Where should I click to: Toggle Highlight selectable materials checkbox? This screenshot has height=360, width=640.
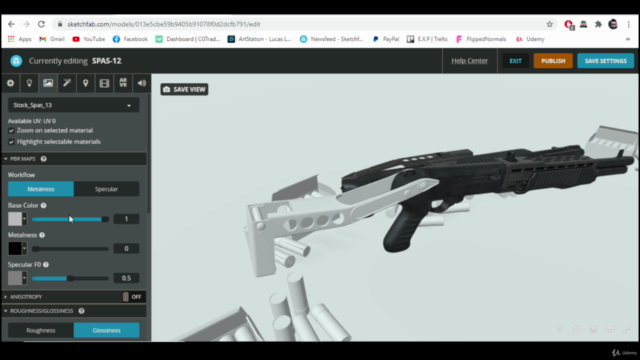(11, 142)
